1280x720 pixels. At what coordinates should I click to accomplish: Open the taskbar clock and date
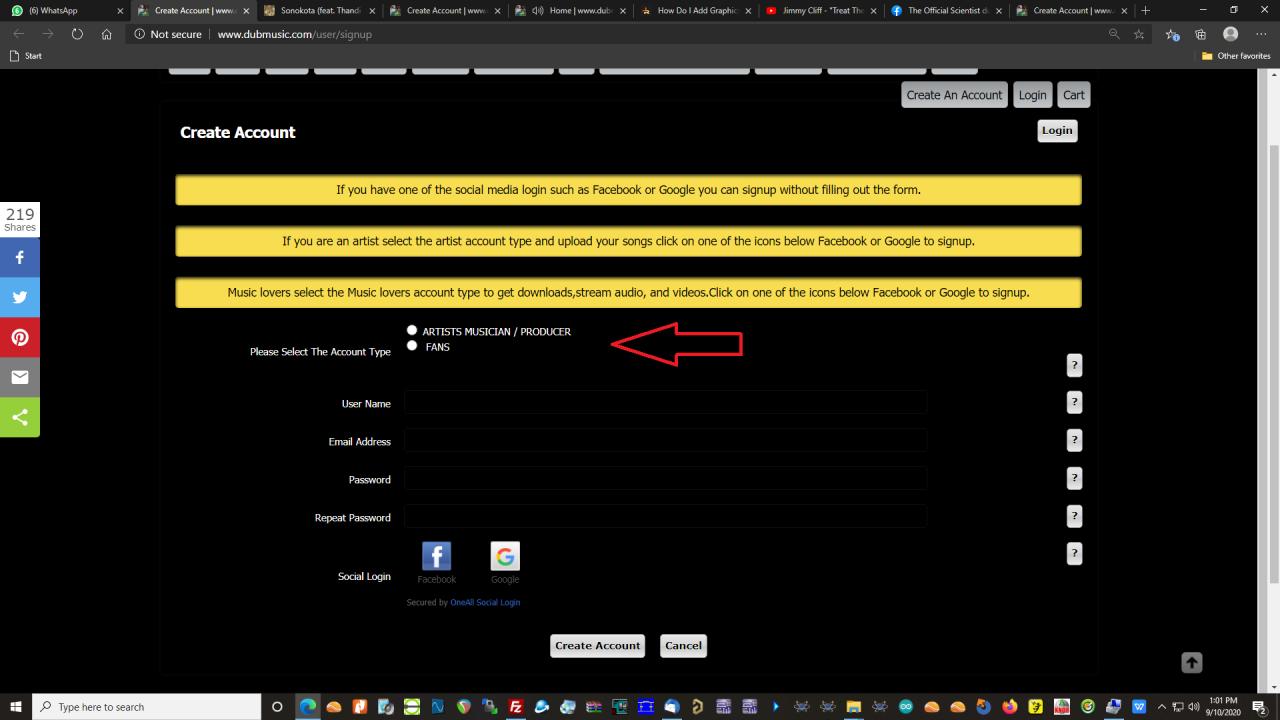click(x=1223, y=707)
